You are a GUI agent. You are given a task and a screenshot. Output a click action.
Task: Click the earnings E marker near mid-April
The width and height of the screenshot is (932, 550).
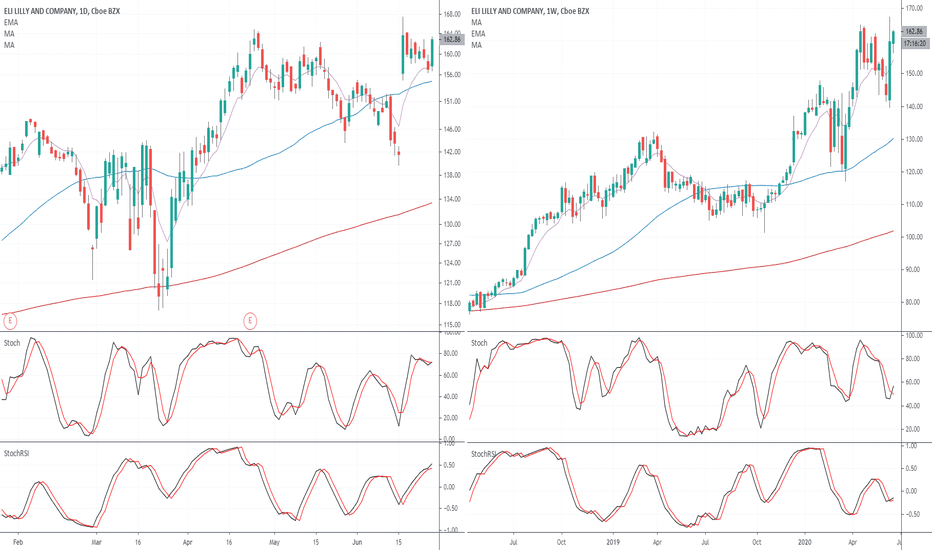coord(250,322)
